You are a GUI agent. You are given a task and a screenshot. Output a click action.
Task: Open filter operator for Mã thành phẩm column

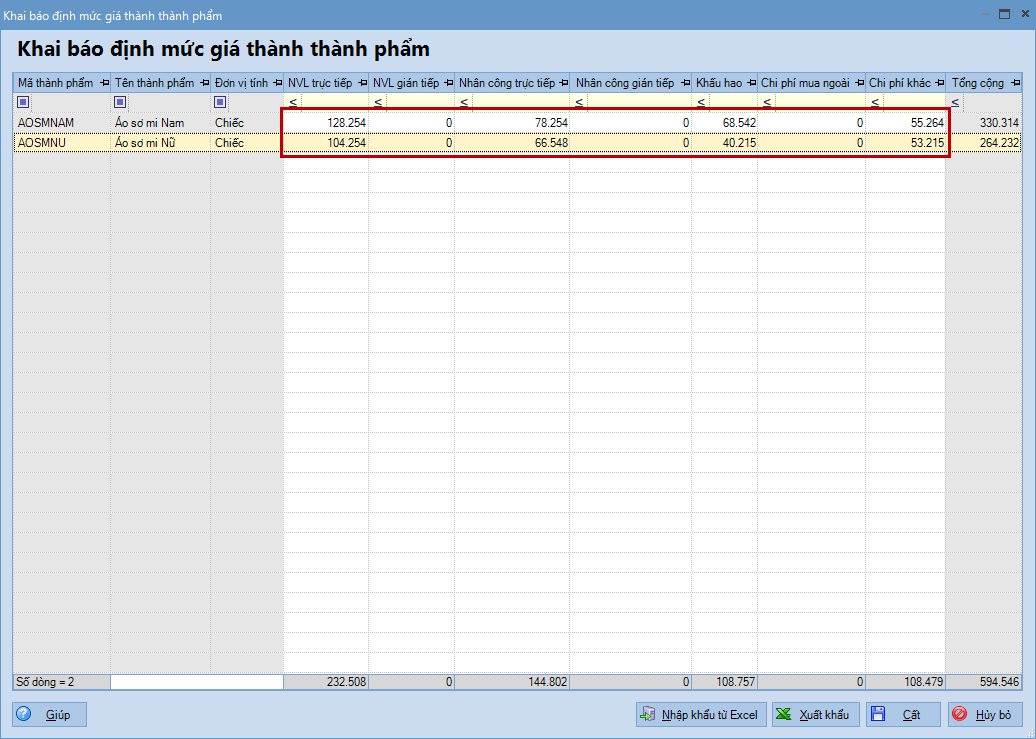coord(23,102)
